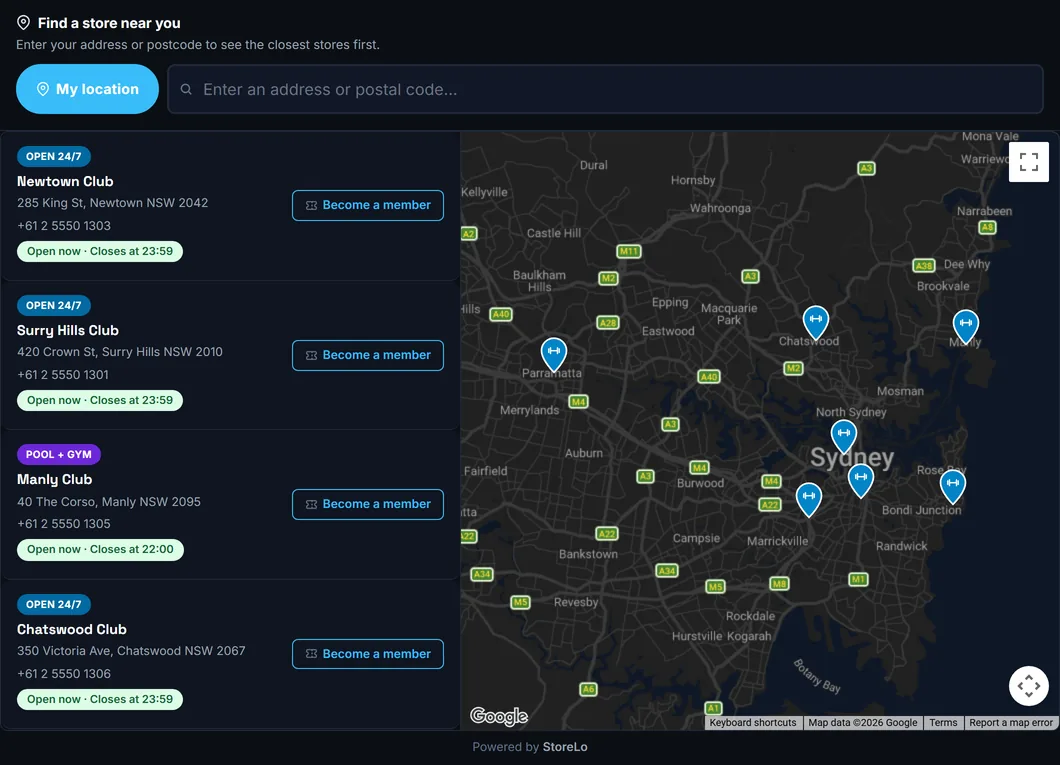Screen dimensions: 1060x765
Task: Open the map camera controls button
Action: pos(1028,686)
